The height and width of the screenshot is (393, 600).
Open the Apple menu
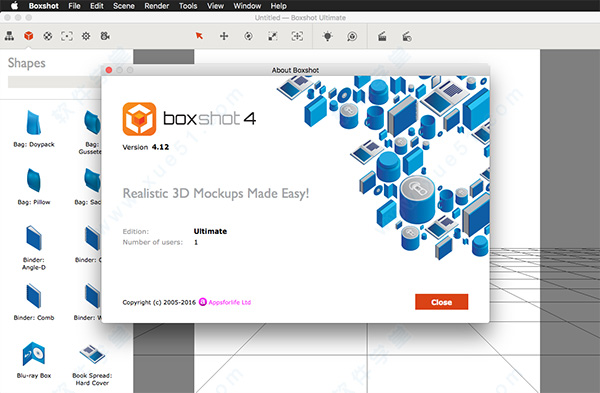(x=14, y=5)
